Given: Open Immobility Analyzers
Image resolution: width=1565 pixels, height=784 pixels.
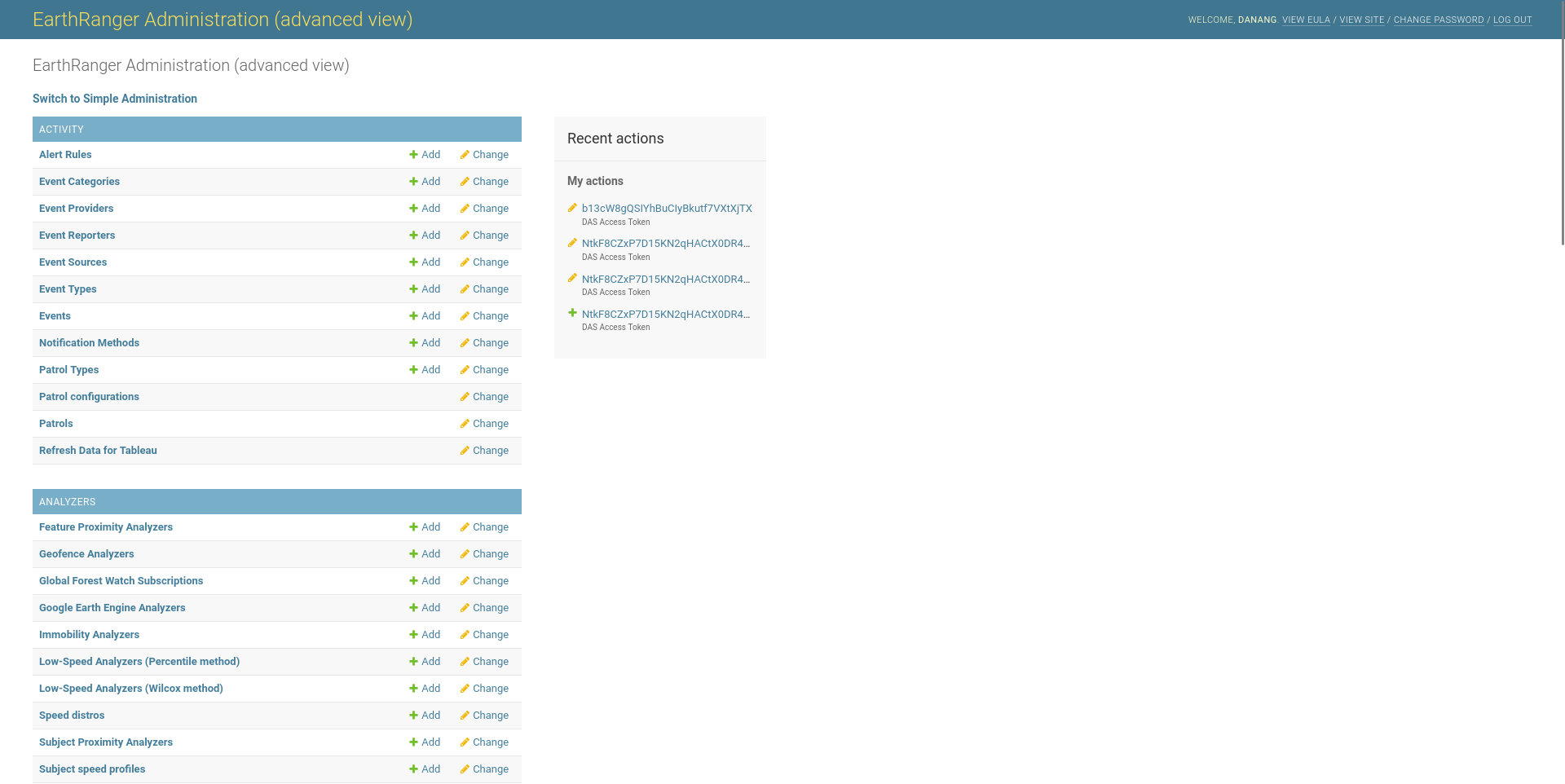Looking at the screenshot, I should pyautogui.click(x=89, y=635).
